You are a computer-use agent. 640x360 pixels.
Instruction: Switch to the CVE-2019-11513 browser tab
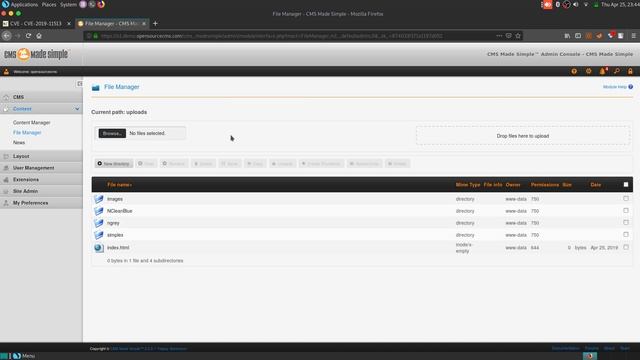click(x=36, y=24)
